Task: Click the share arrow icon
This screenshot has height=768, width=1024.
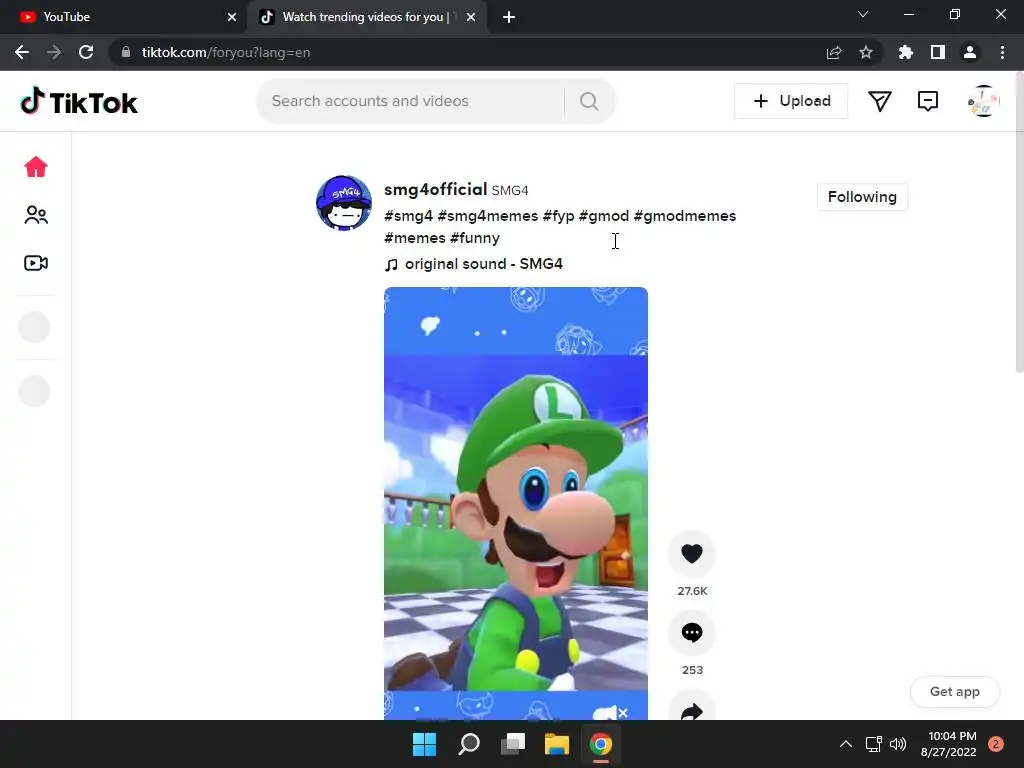Action: pos(692,707)
